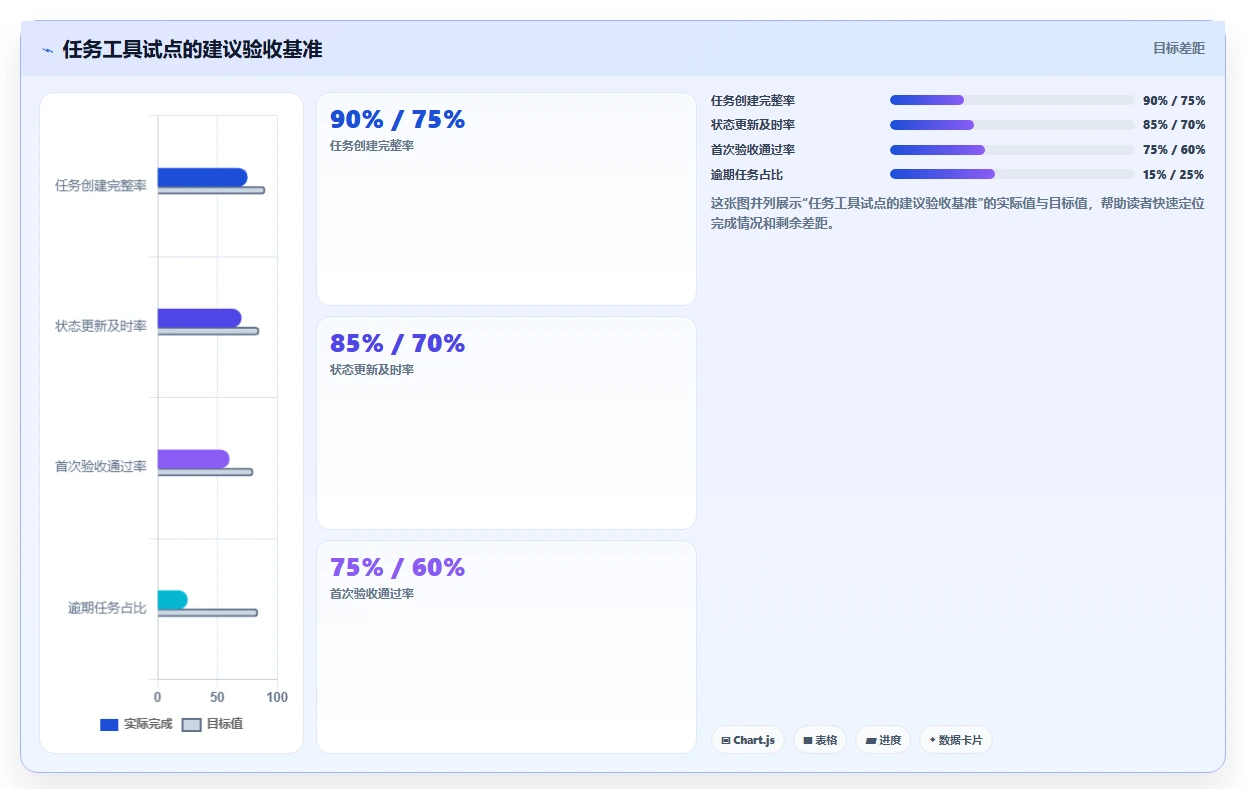Click the gray target bar for 首次验收通过率 in the chart
This screenshot has width=1246, height=789.
click(205, 472)
